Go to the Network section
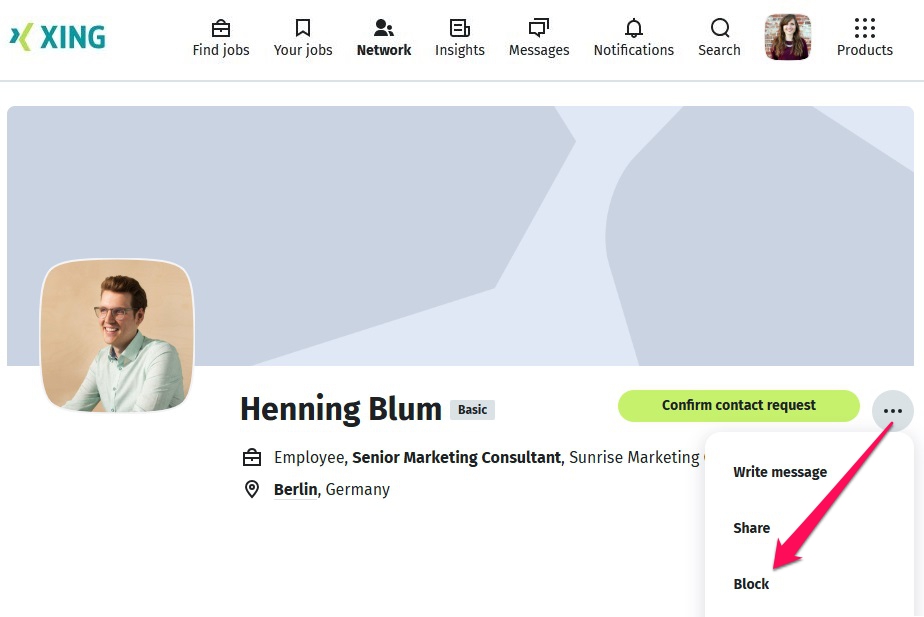This screenshot has width=924, height=617. [384, 38]
